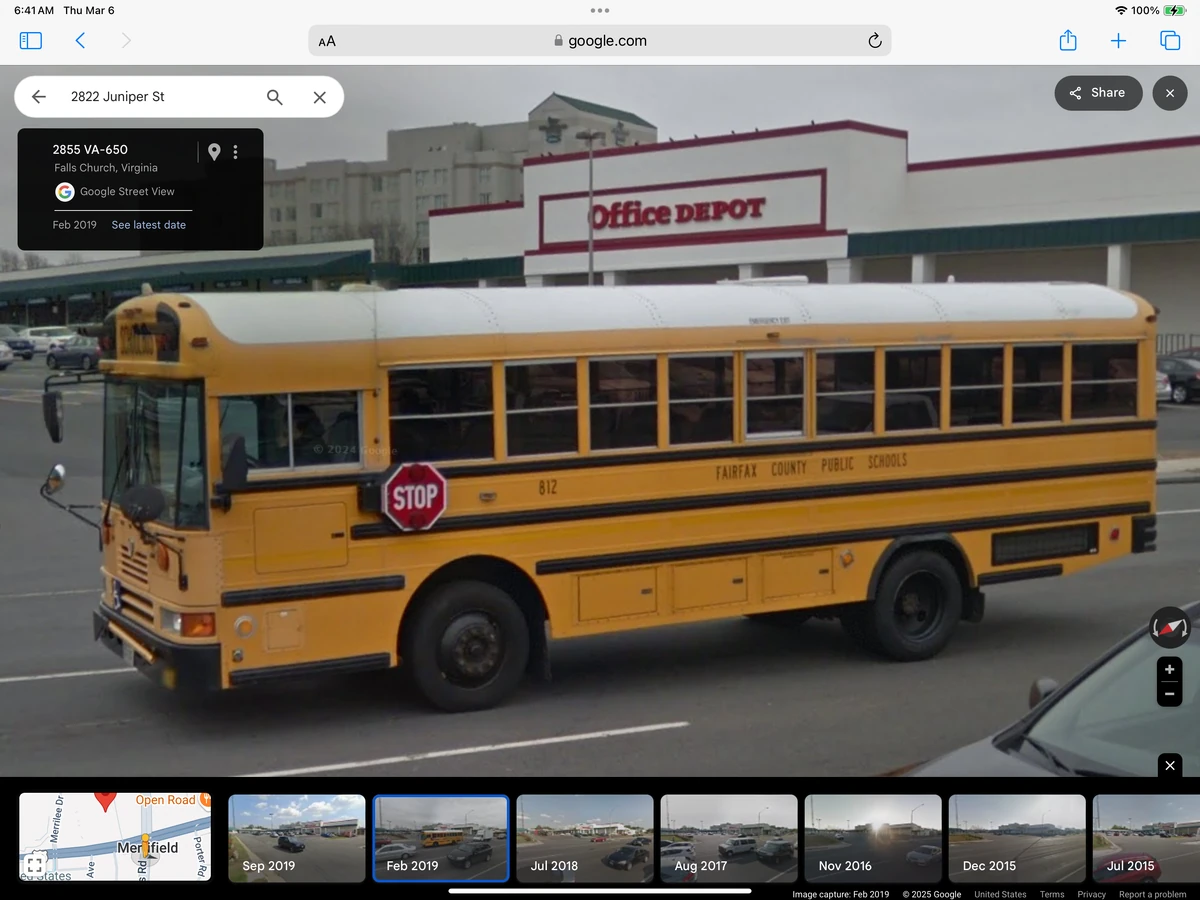Image resolution: width=1200 pixels, height=900 pixels.
Task: Click the magnifying glass search icon
Action: pyautogui.click(x=274, y=97)
